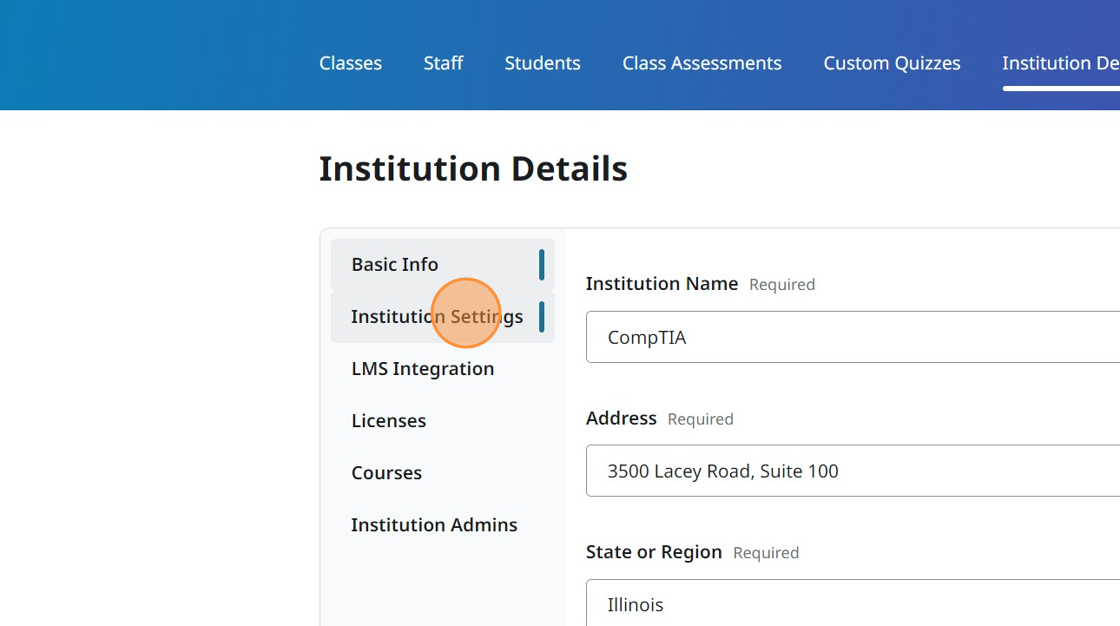Click the Required label beside Institution Name
Image resolution: width=1120 pixels, height=626 pixels.
(x=782, y=284)
